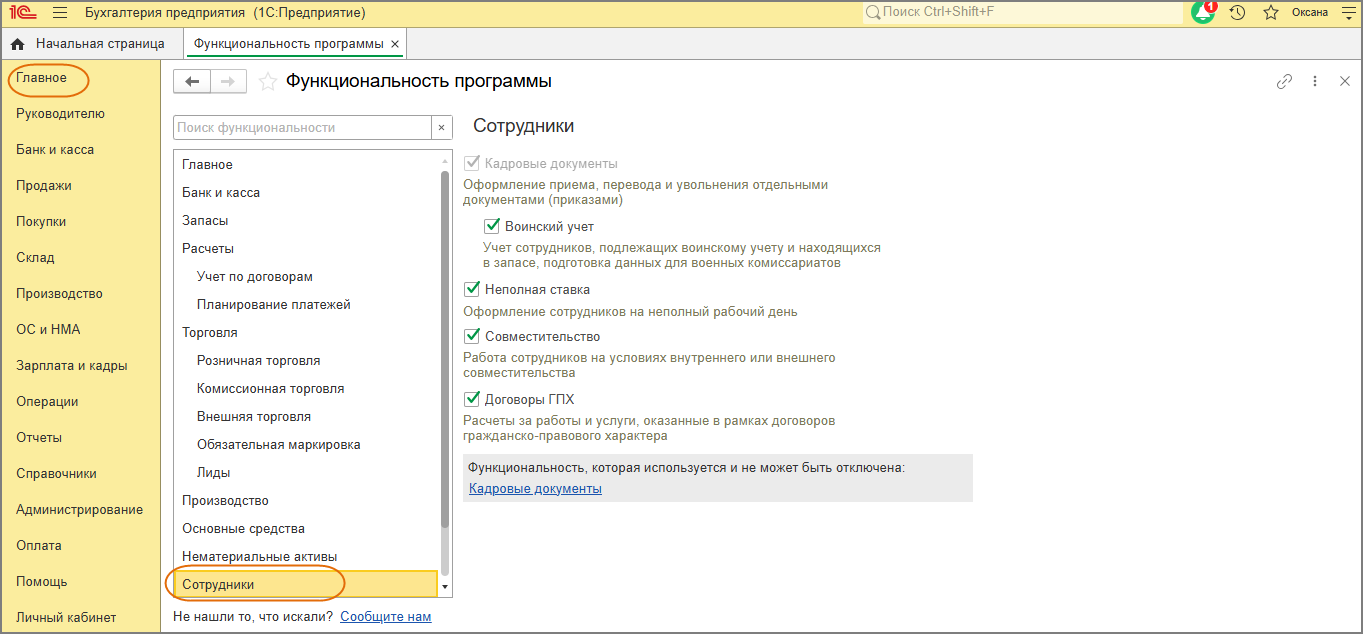The image size is (1363, 634).
Task: Open favorites star in title bar
Action: [x=1271, y=13]
